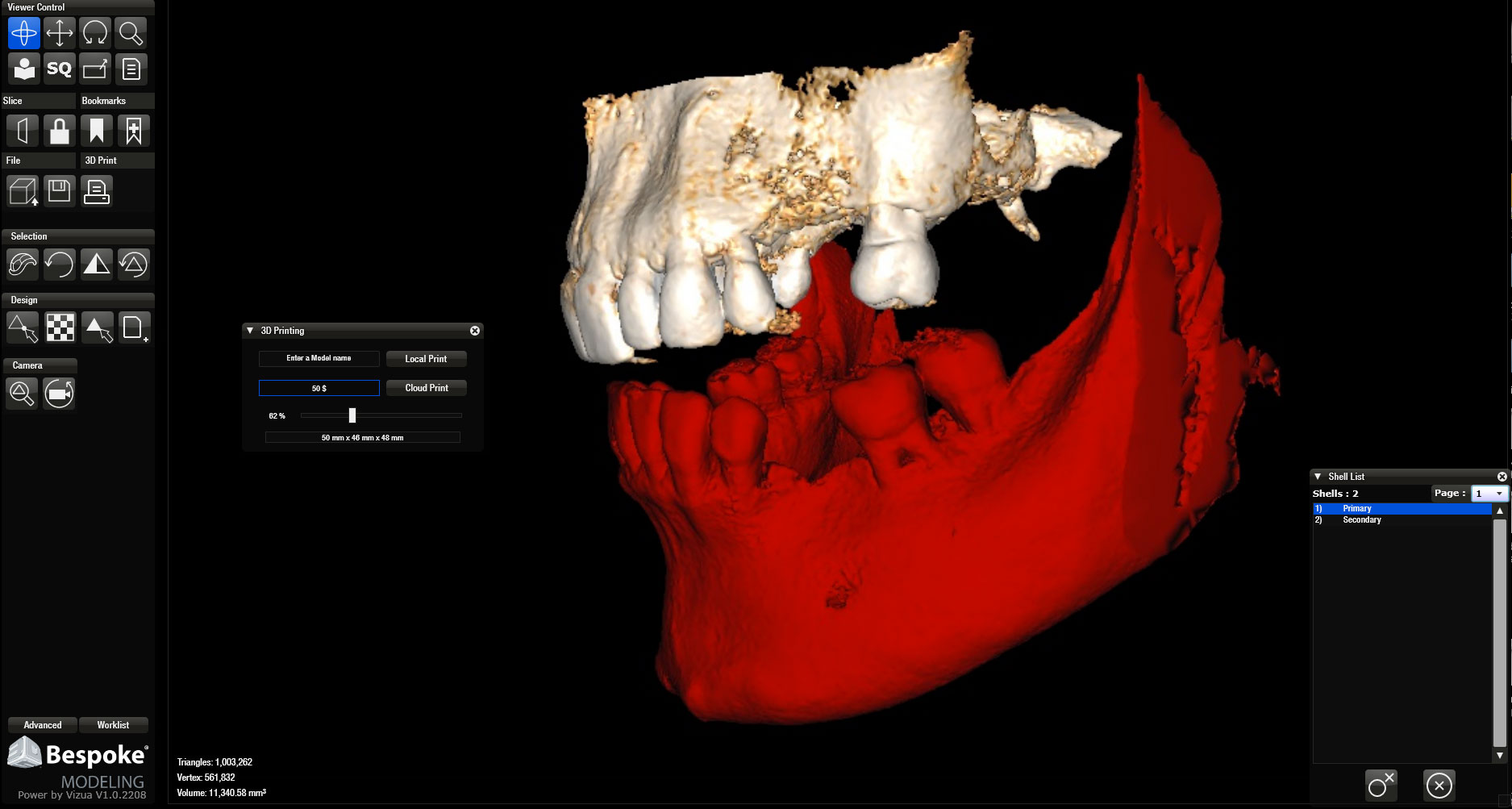The image size is (1512, 809).
Task: Collapse the Shell List panel
Action: [1318, 477]
